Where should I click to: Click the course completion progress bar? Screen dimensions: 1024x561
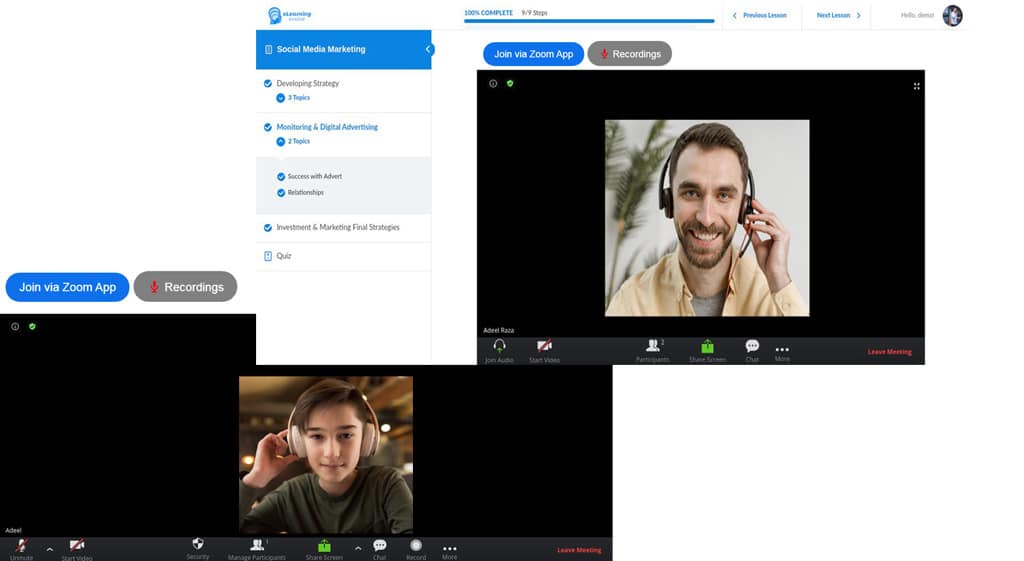click(x=589, y=20)
